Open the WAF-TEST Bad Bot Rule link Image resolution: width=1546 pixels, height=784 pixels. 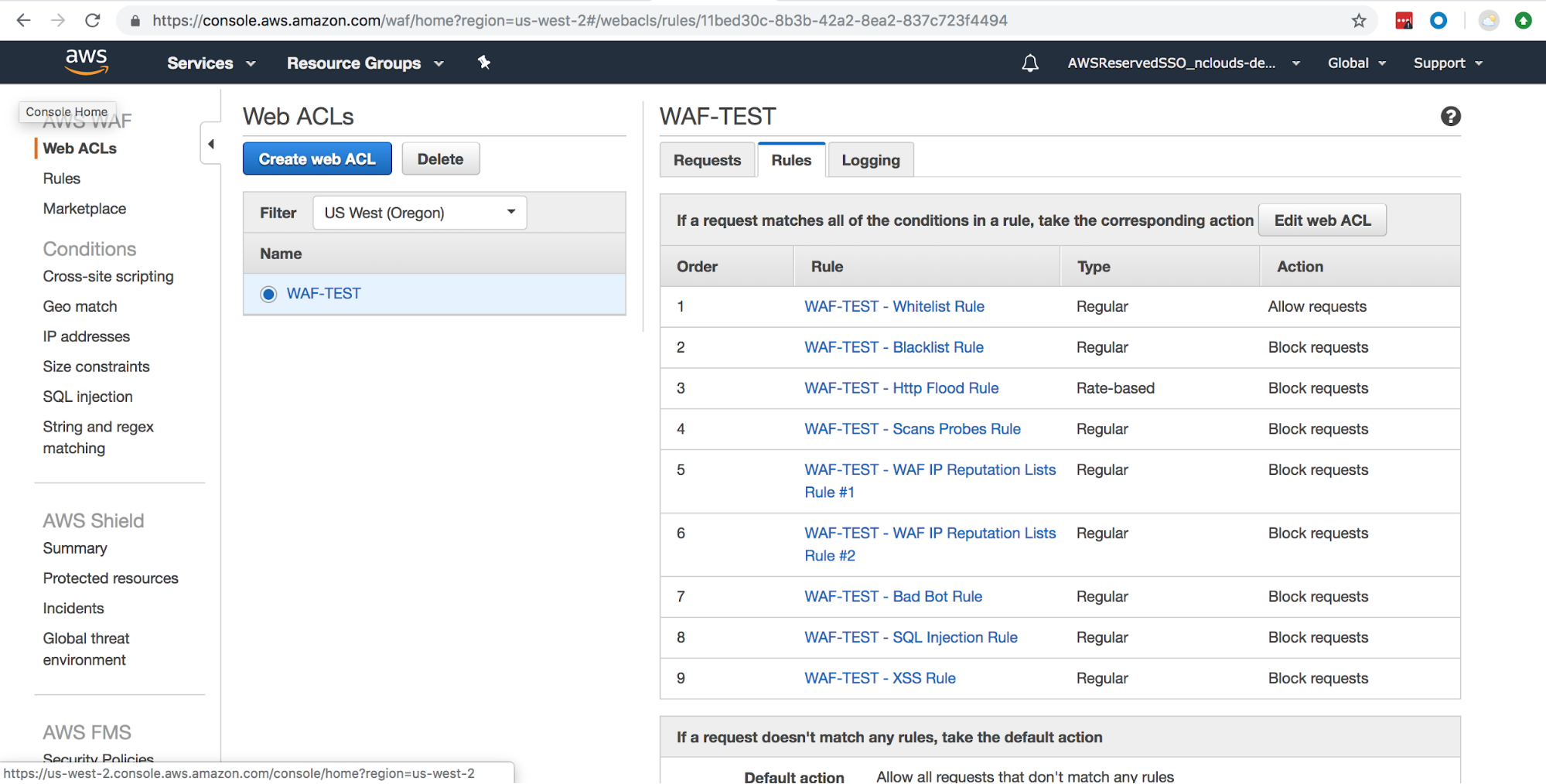[893, 596]
